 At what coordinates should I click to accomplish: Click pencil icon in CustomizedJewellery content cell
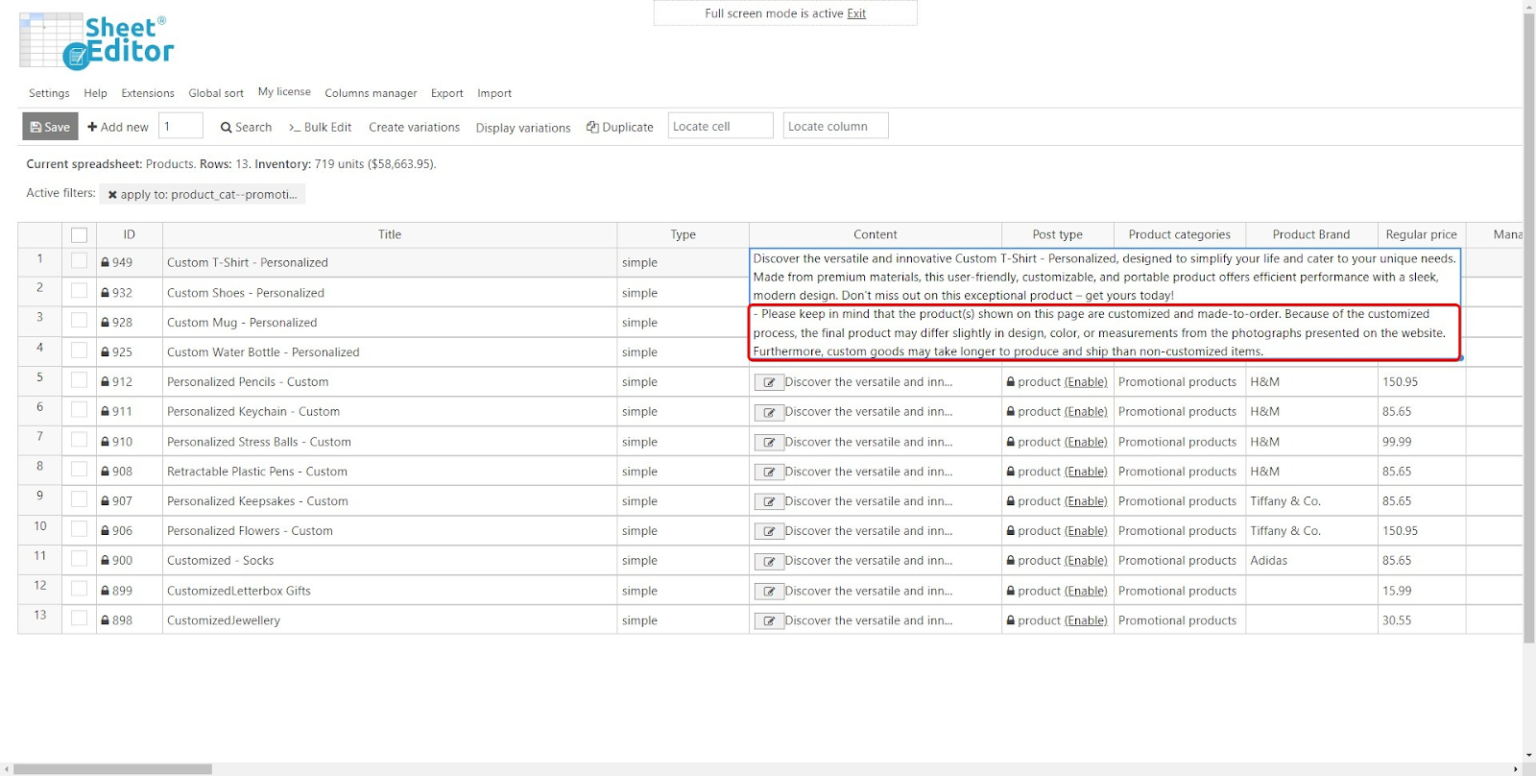(x=769, y=621)
